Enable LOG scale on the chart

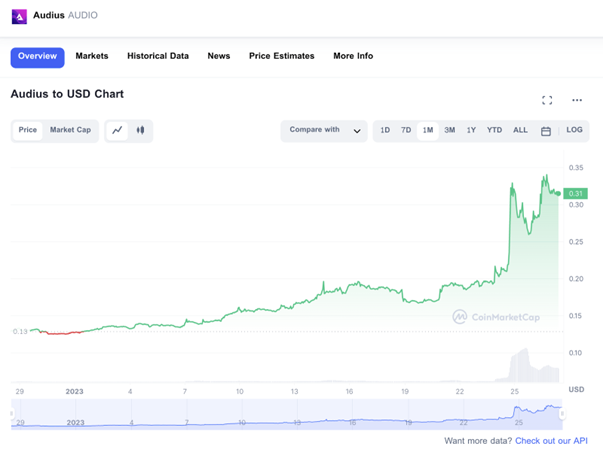point(574,131)
